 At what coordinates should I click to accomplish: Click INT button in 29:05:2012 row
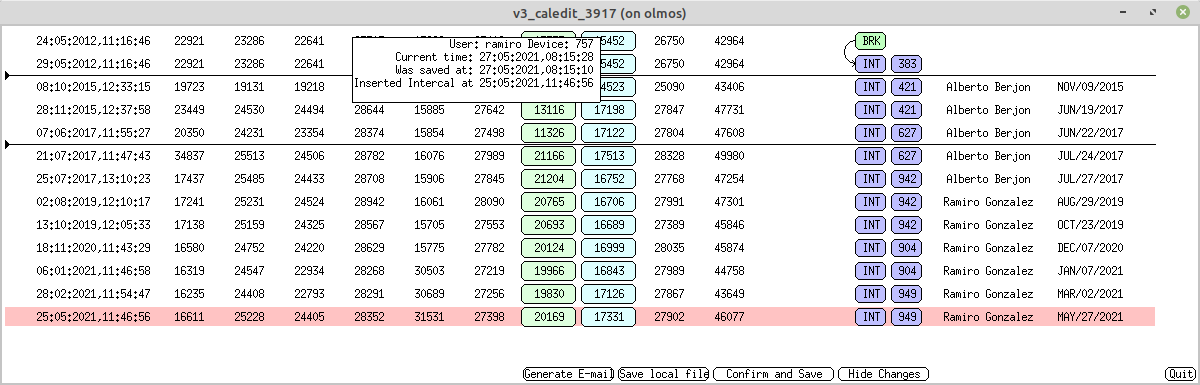coord(870,63)
